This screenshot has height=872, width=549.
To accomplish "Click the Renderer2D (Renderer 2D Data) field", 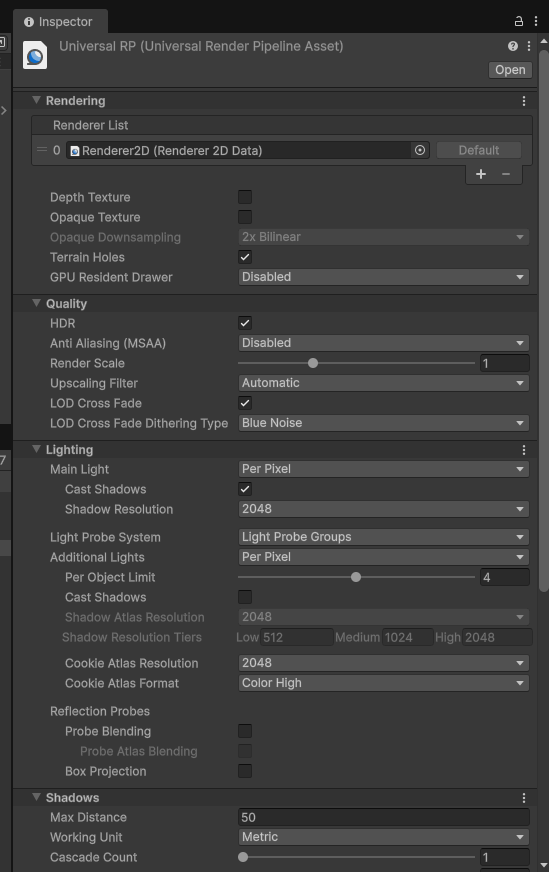I will point(248,150).
